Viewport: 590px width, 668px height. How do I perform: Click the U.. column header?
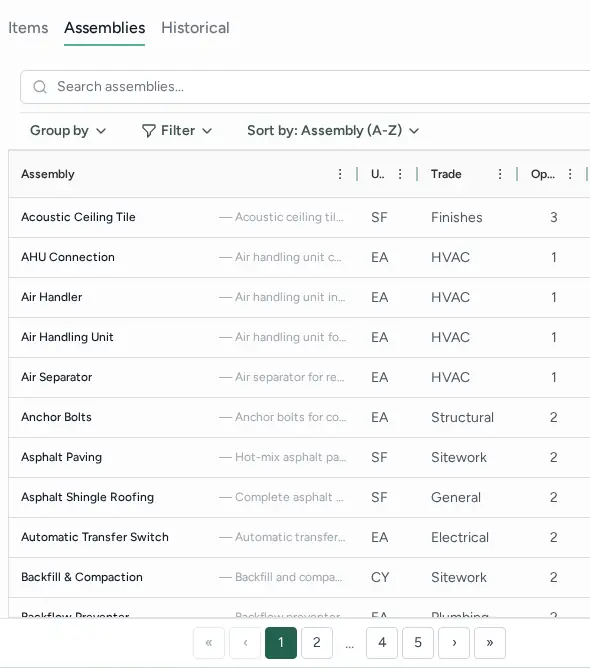[377, 174]
